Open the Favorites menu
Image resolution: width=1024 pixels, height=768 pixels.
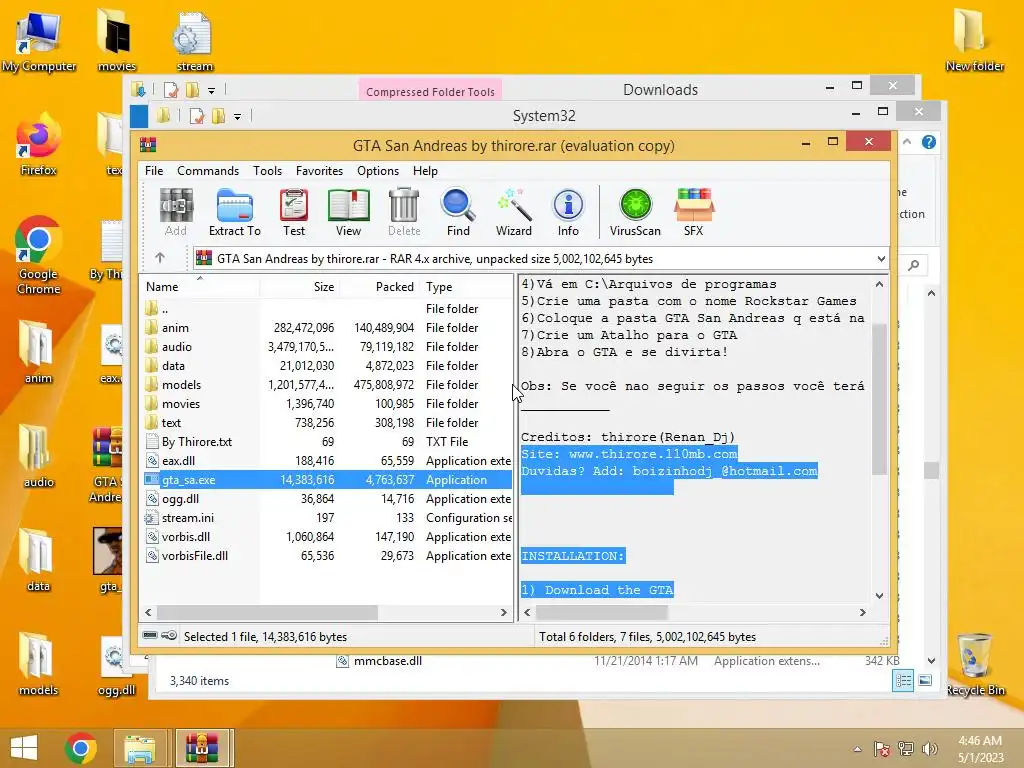(319, 170)
